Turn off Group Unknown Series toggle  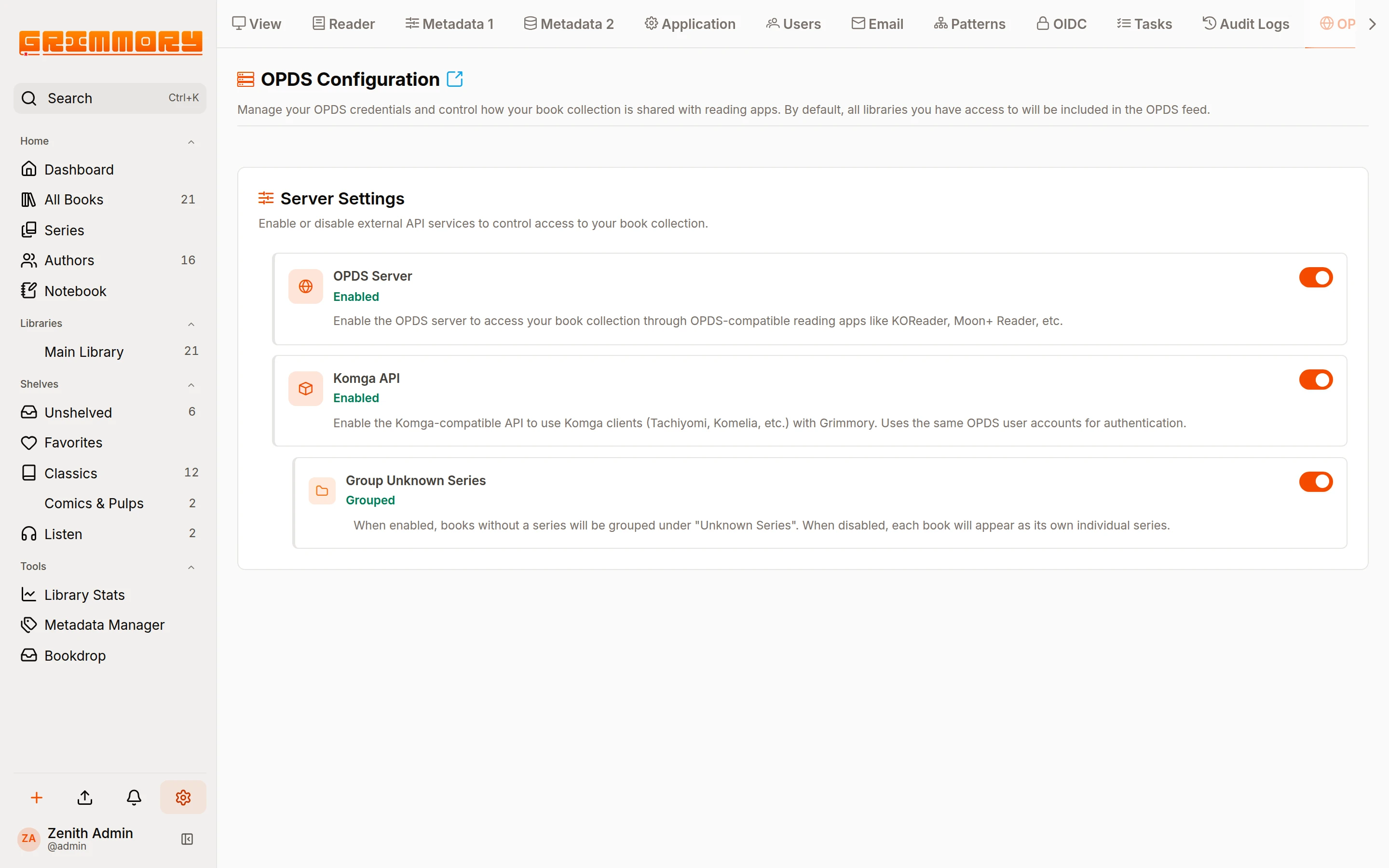(1316, 482)
